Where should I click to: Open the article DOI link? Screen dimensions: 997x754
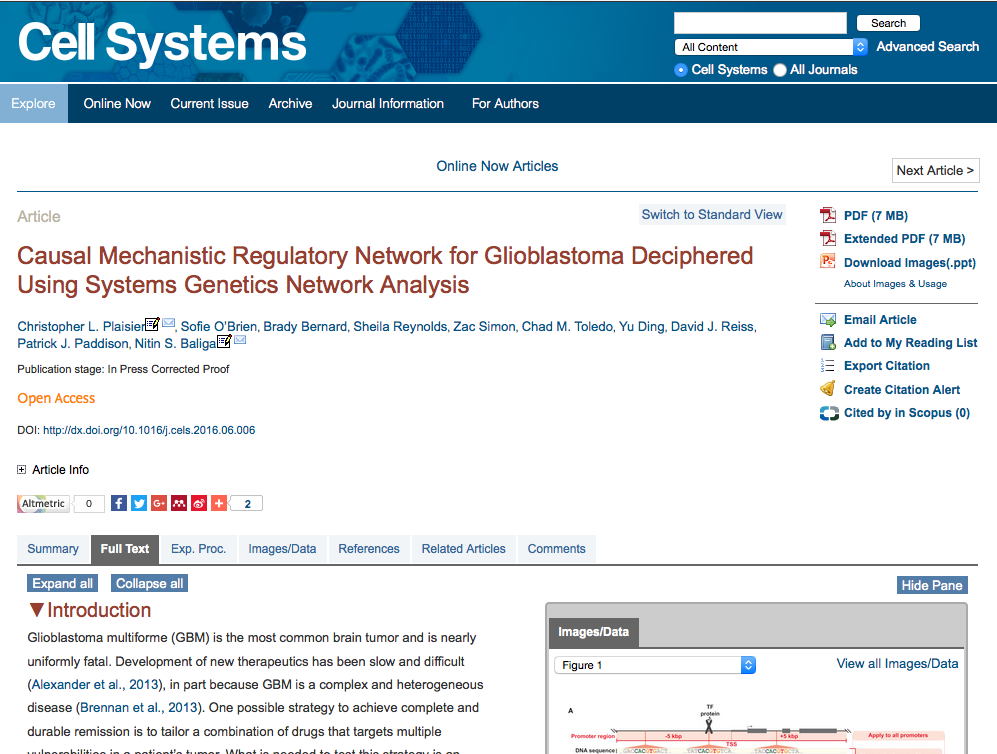tap(149, 431)
